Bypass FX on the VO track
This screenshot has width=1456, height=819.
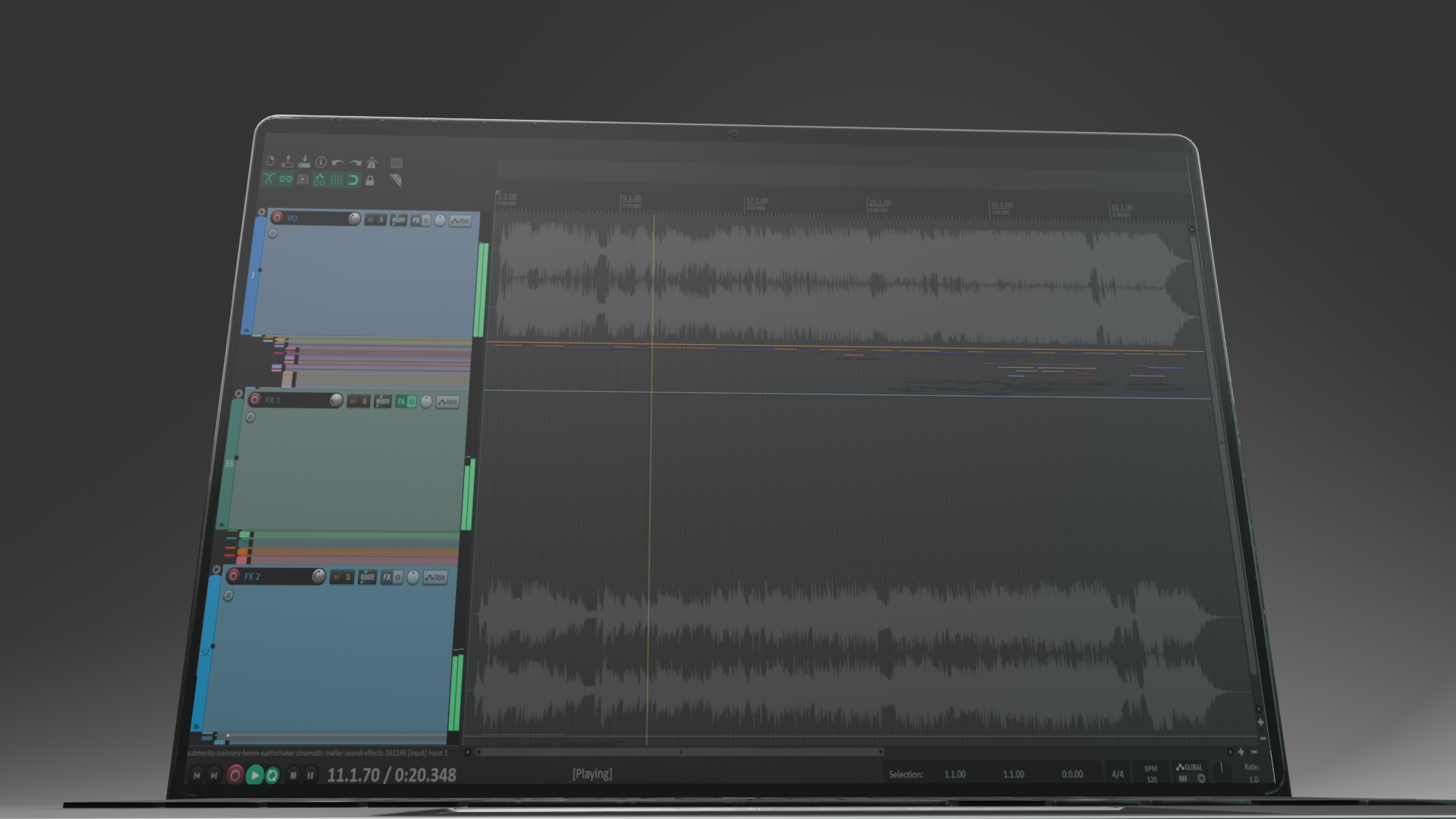tap(425, 221)
